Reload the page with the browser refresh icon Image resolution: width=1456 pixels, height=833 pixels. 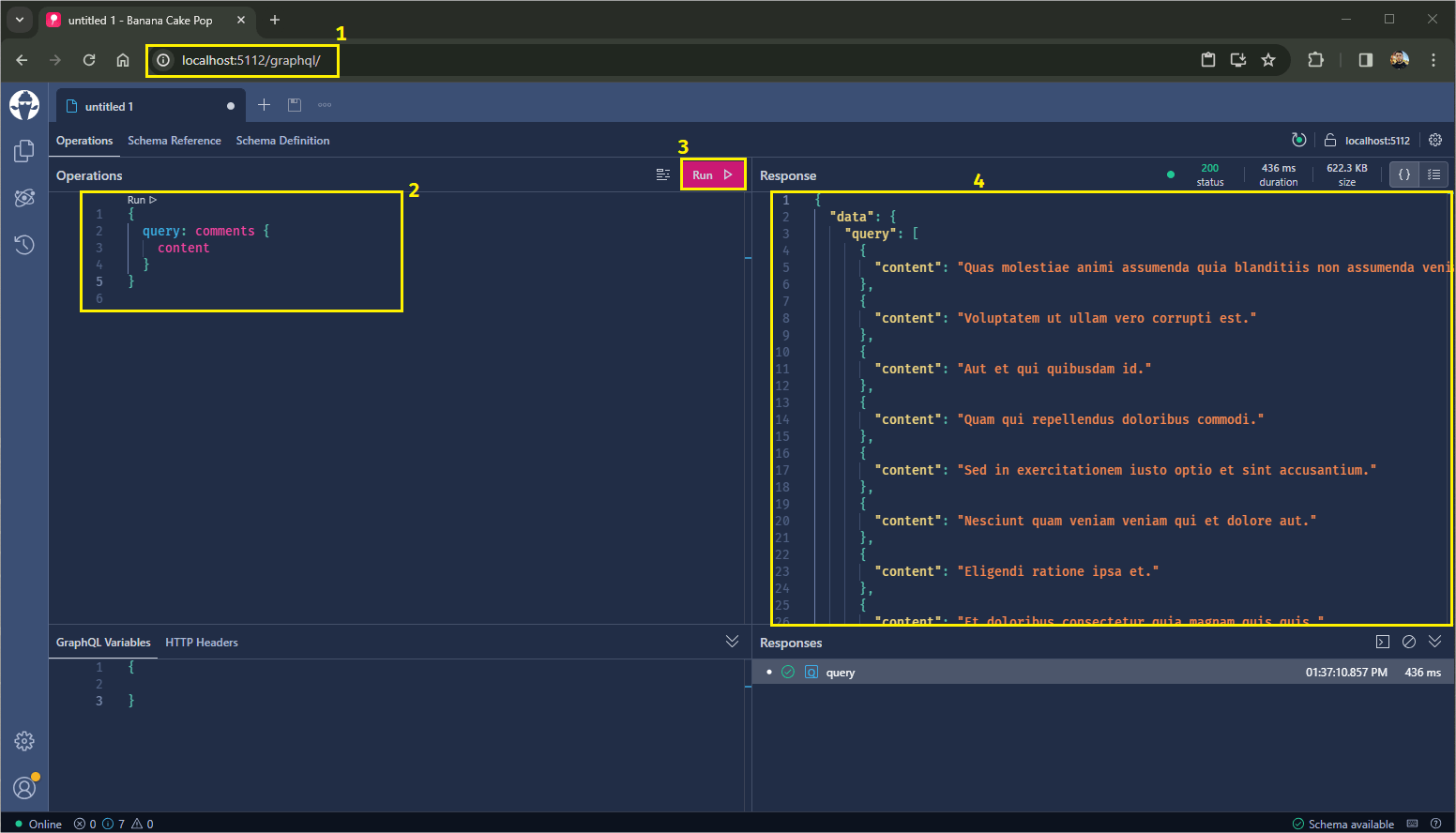pos(89,60)
